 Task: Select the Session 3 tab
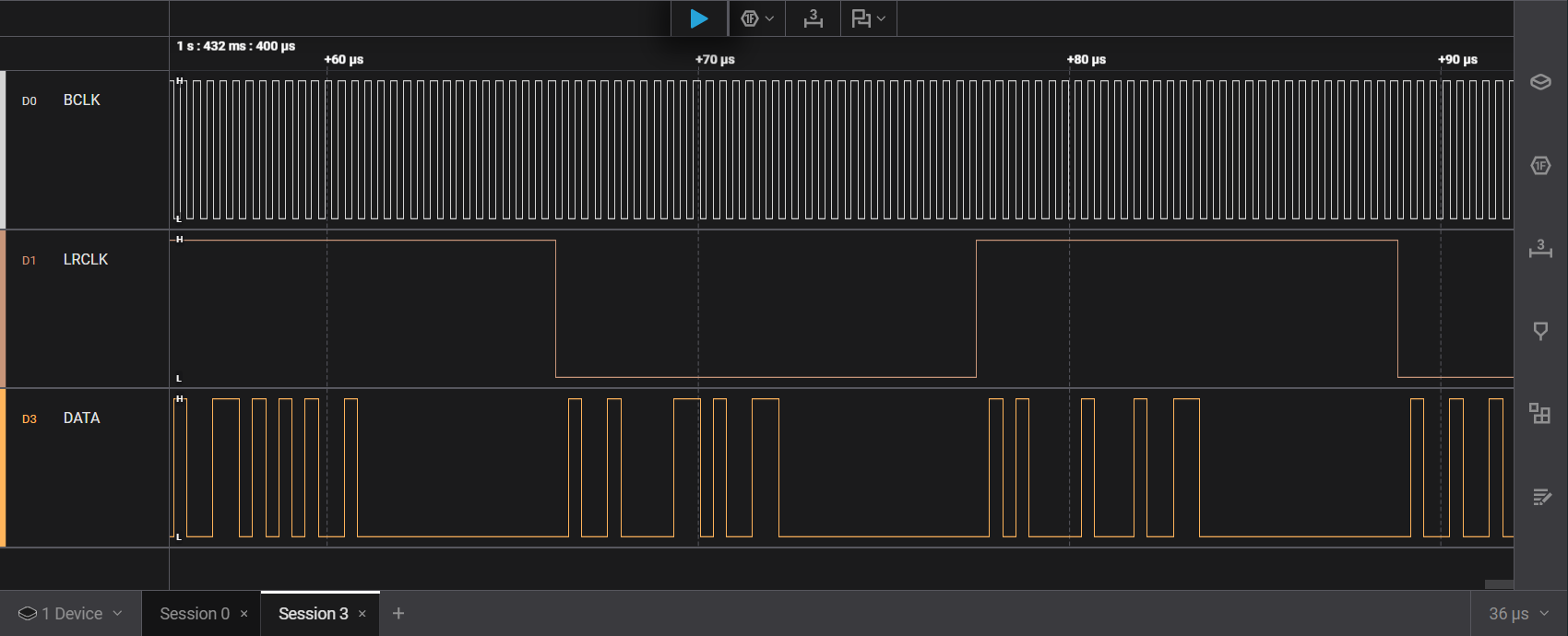point(313,614)
